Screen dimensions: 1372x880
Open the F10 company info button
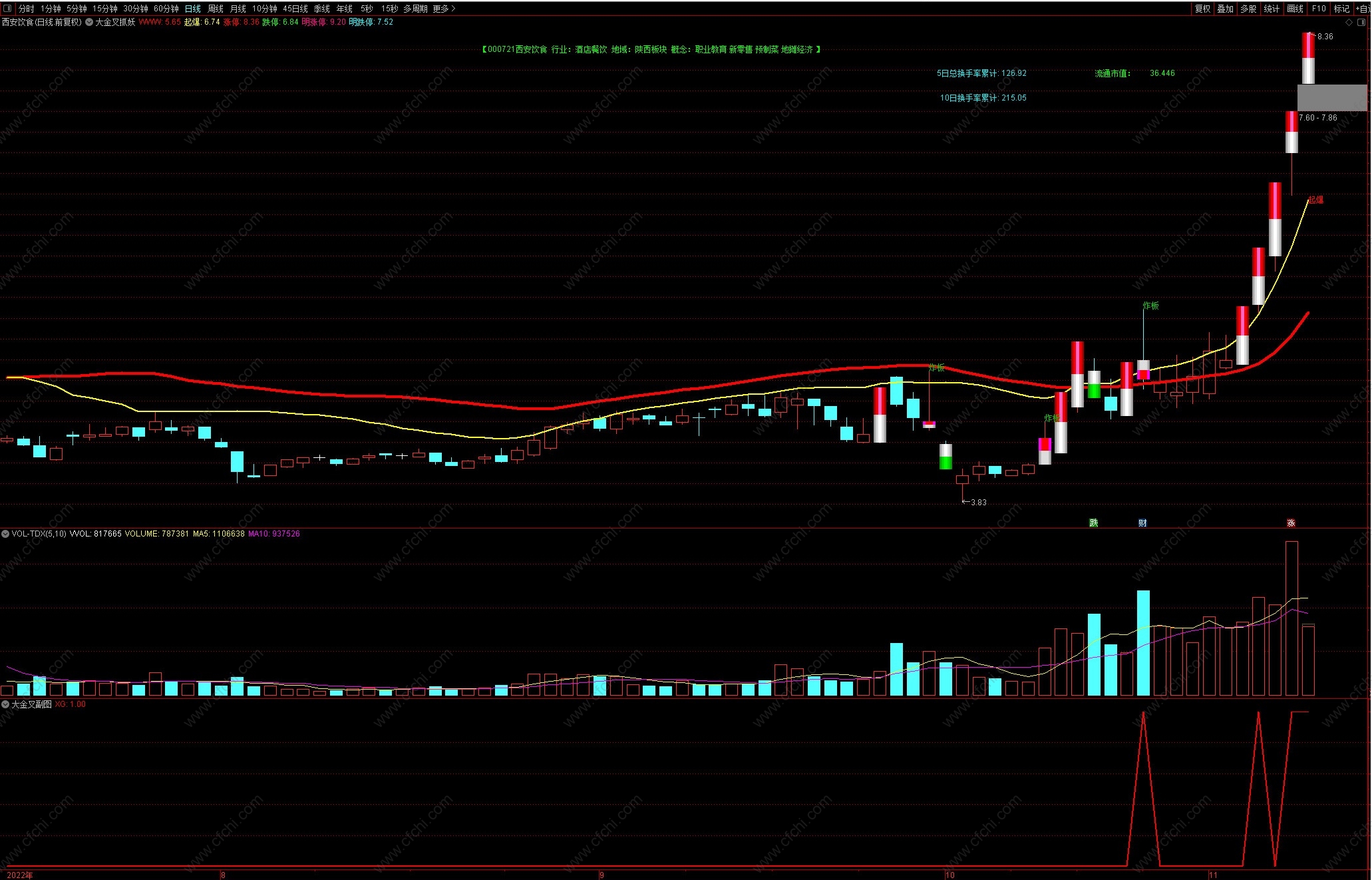1319,9
